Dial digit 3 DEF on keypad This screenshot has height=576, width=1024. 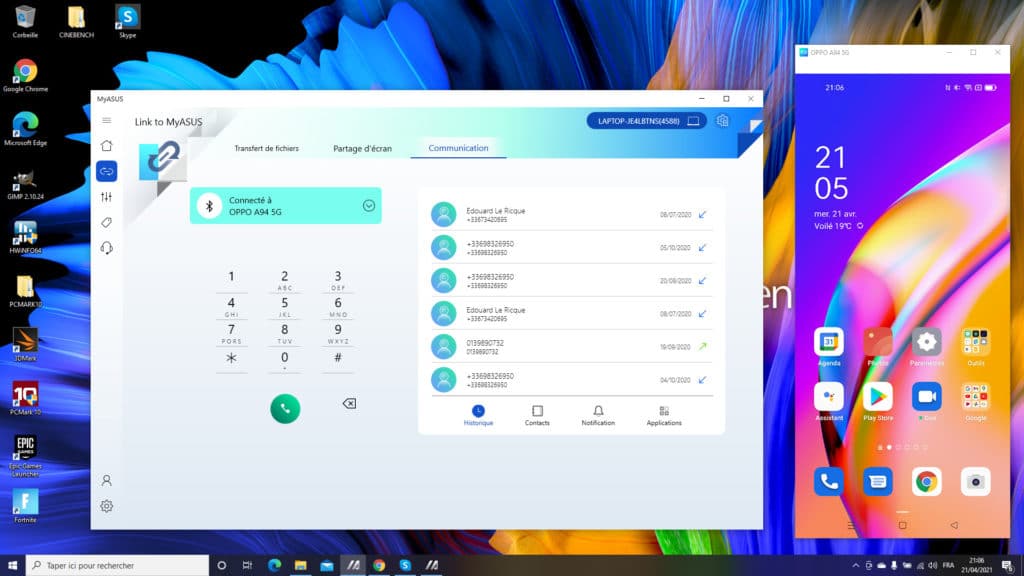[x=338, y=279]
